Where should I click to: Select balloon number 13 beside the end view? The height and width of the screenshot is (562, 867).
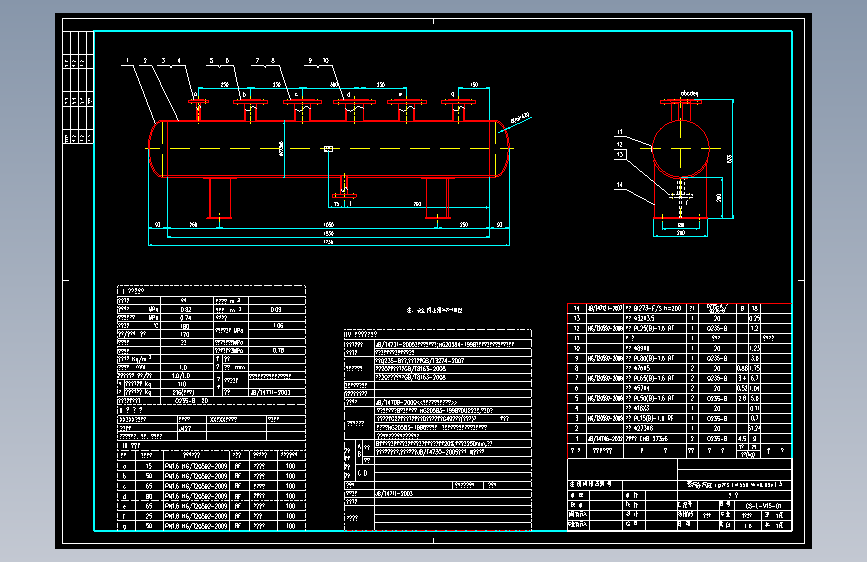point(620,154)
